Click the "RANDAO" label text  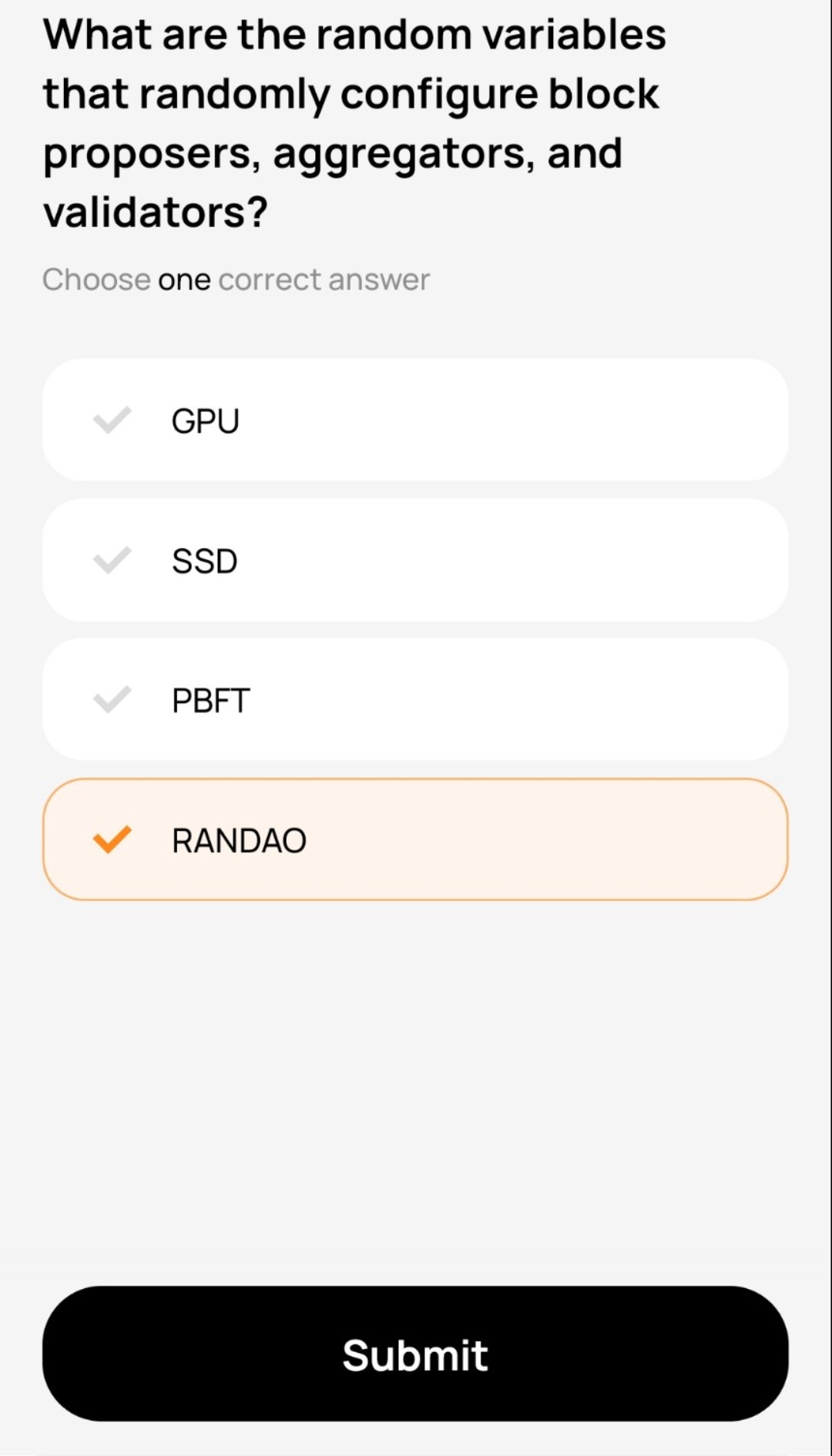pos(239,841)
